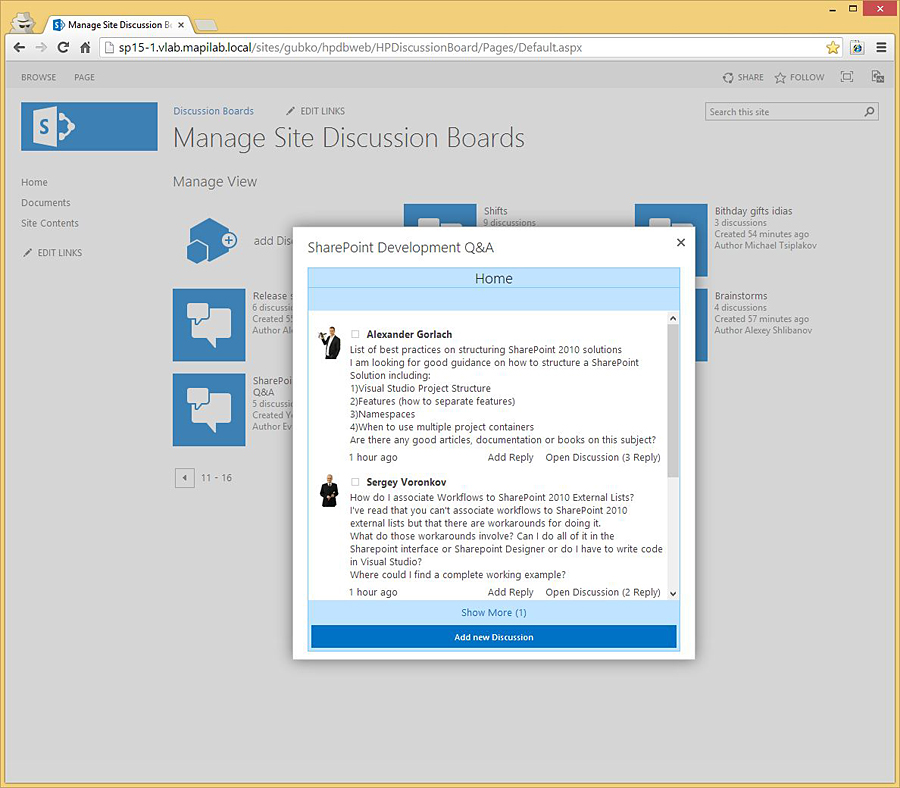Open the browser home page
900x788 pixels.
(85, 48)
